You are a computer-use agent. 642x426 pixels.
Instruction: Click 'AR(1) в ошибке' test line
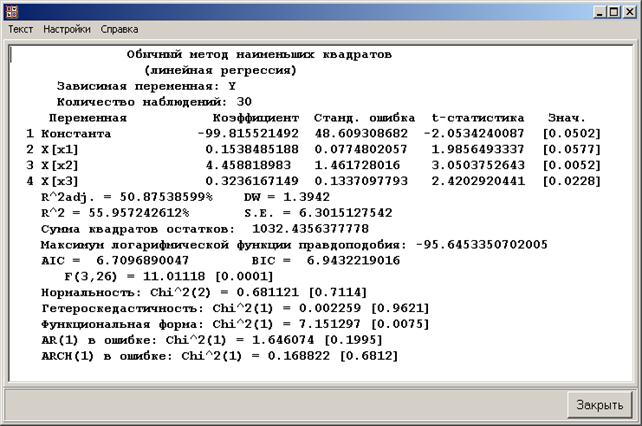[212, 340]
